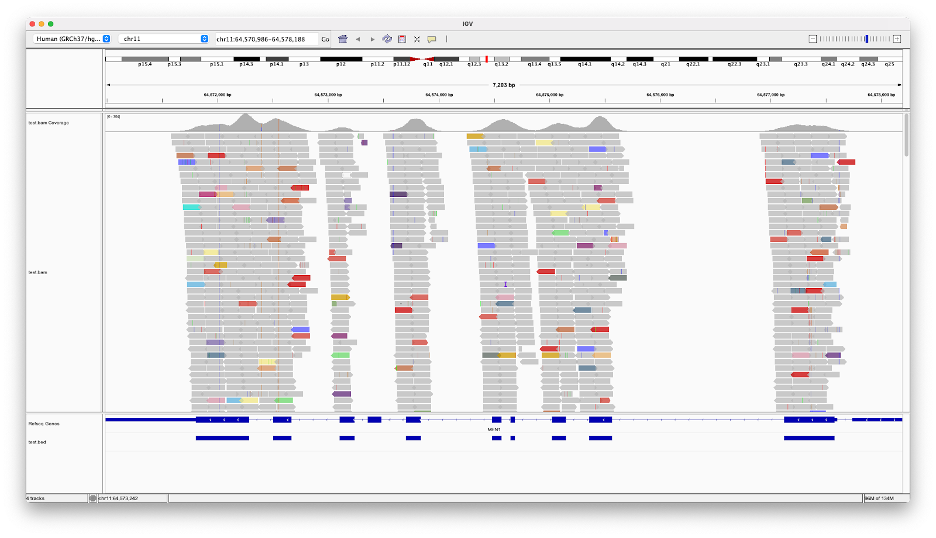Click the red position marker on chromosome ideogram
Screen dimensions: 936x538
click(486, 60)
